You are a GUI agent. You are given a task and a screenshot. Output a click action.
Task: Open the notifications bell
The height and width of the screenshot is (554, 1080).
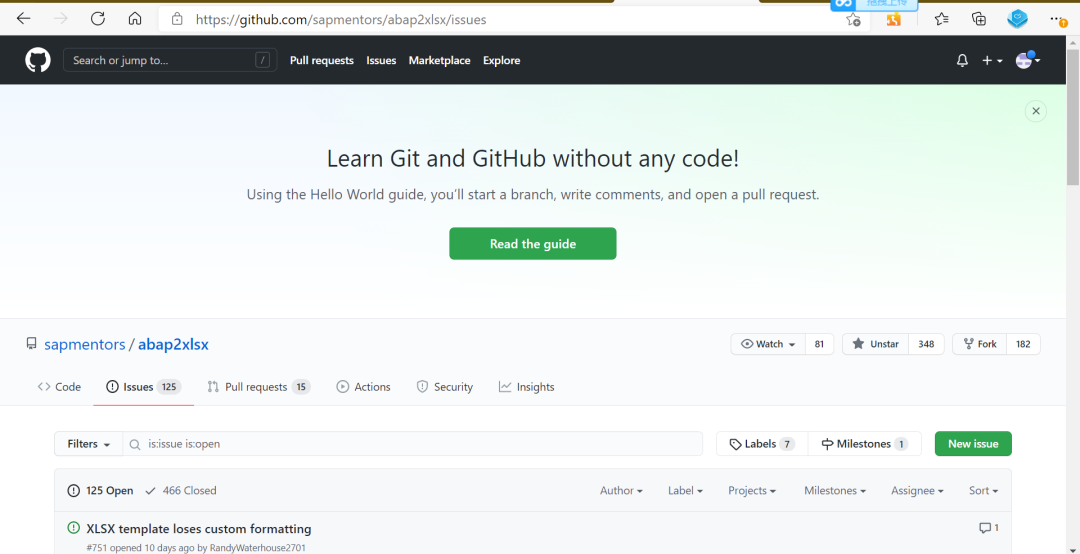click(962, 61)
